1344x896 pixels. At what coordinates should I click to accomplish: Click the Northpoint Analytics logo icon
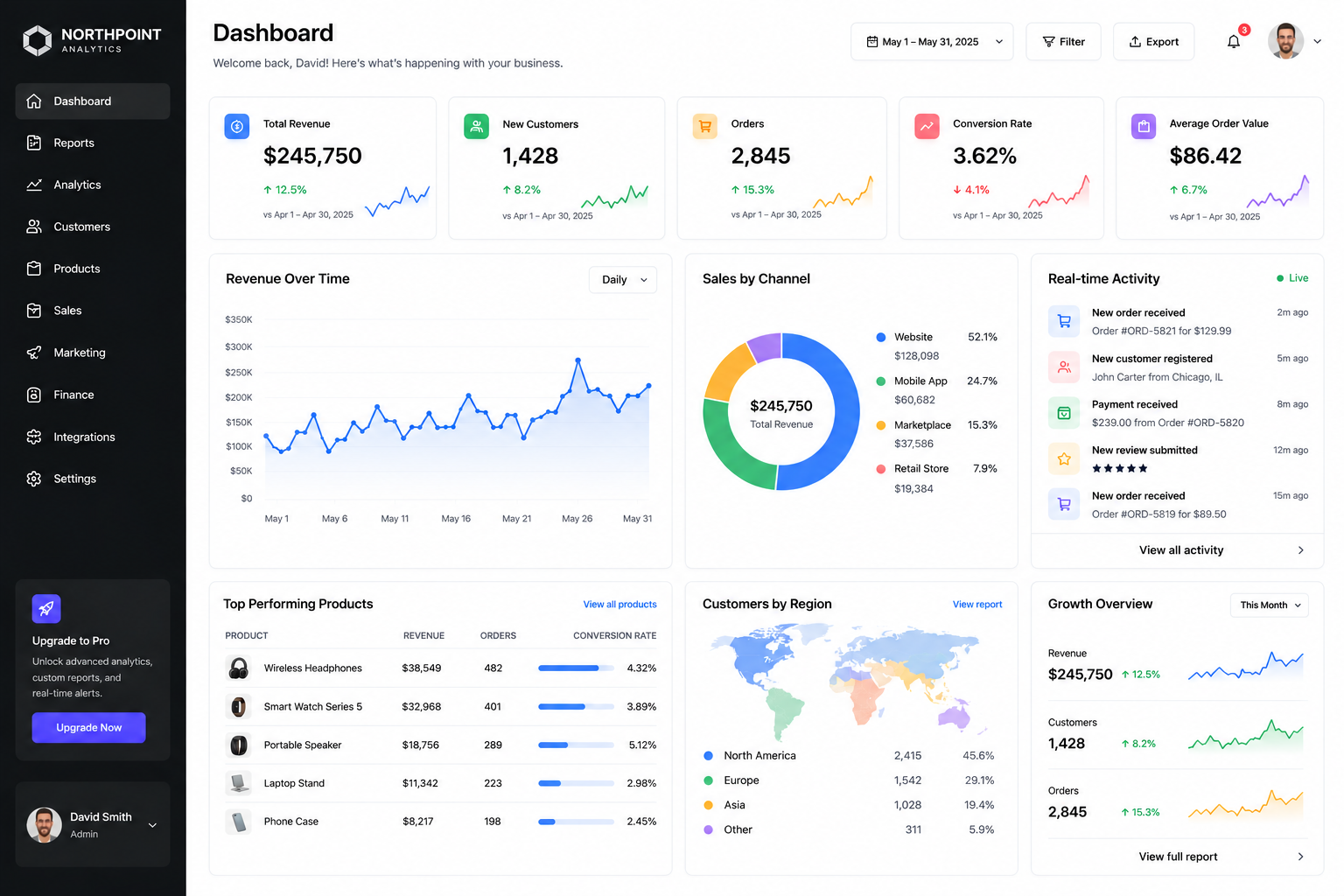pos(37,40)
